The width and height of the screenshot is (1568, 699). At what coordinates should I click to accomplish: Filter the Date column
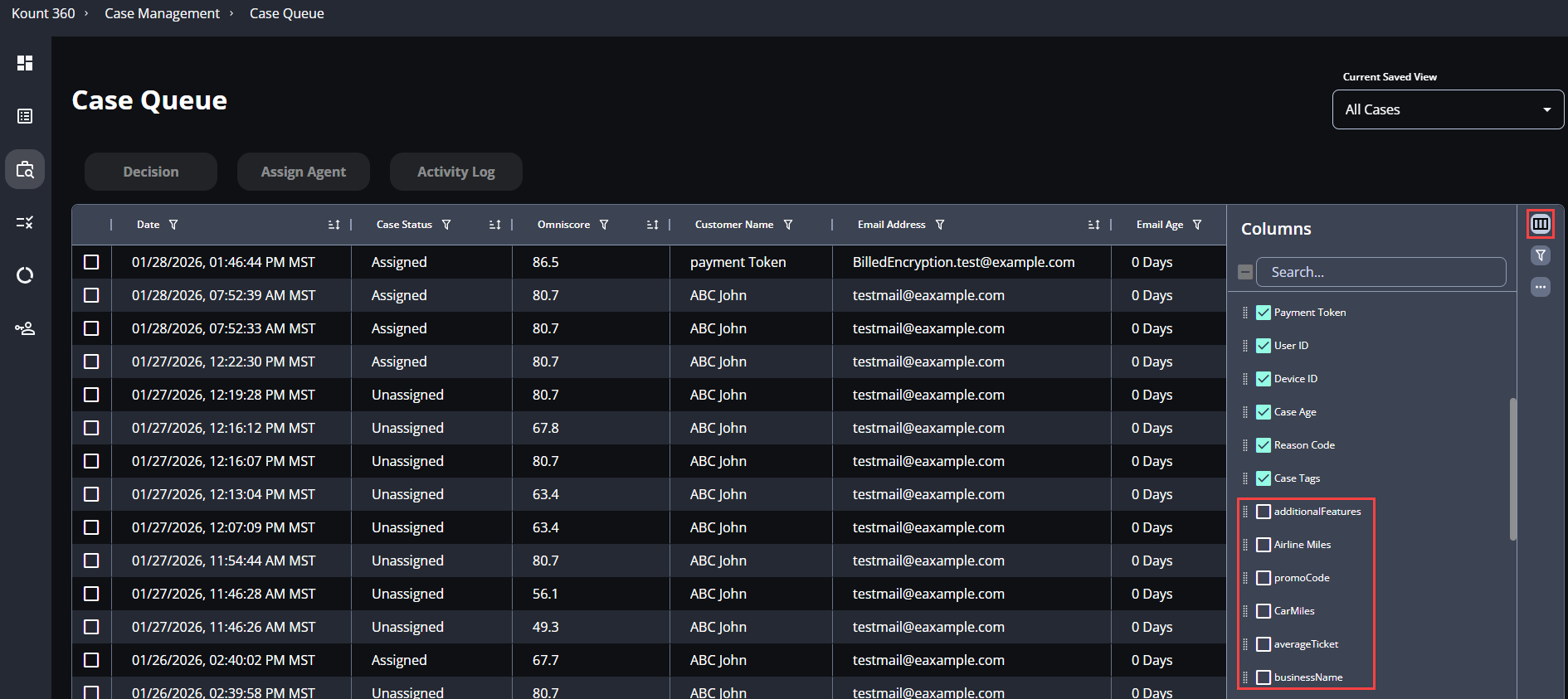(x=173, y=225)
